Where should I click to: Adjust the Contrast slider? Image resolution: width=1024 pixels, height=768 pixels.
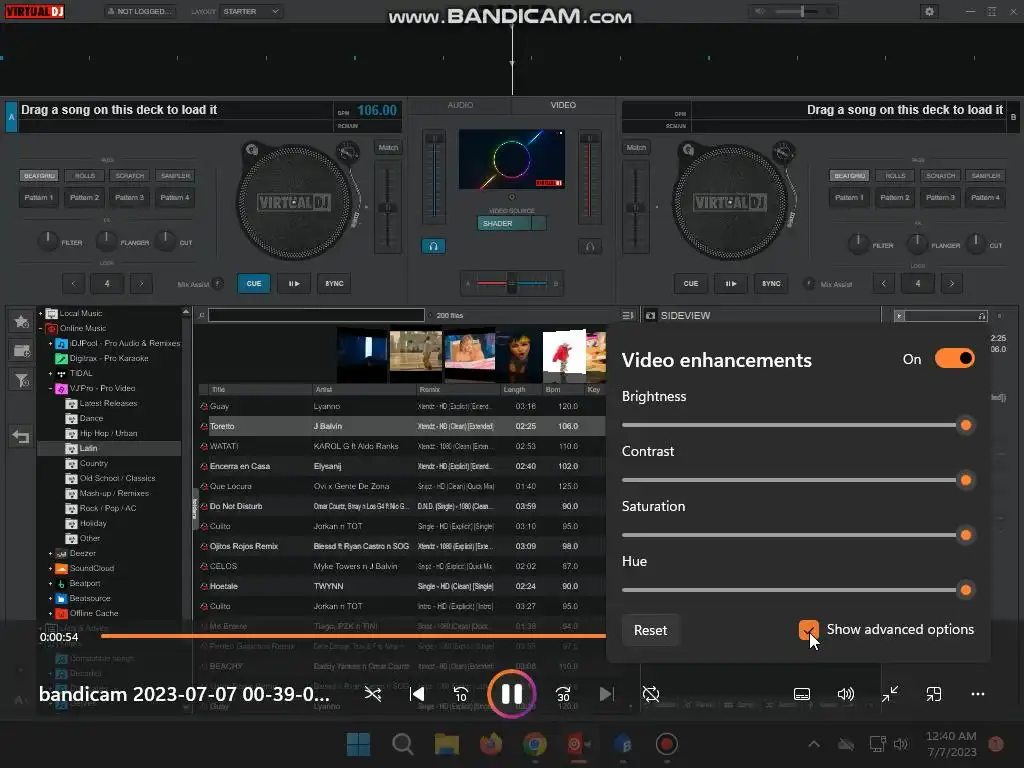tap(797, 480)
